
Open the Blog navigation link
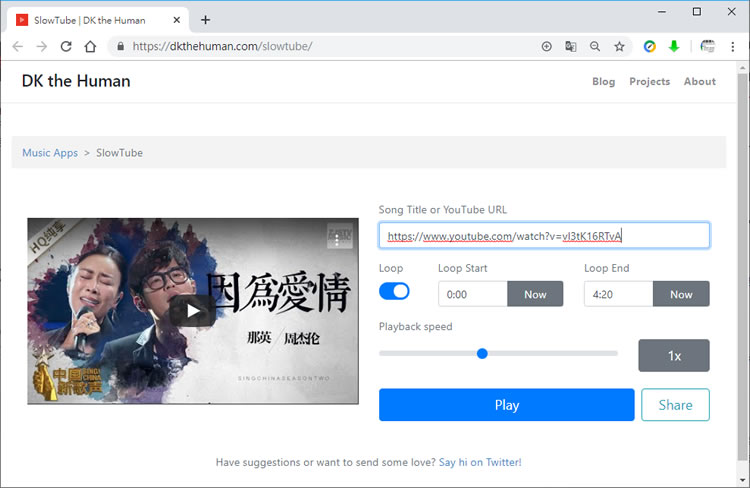[x=603, y=81]
